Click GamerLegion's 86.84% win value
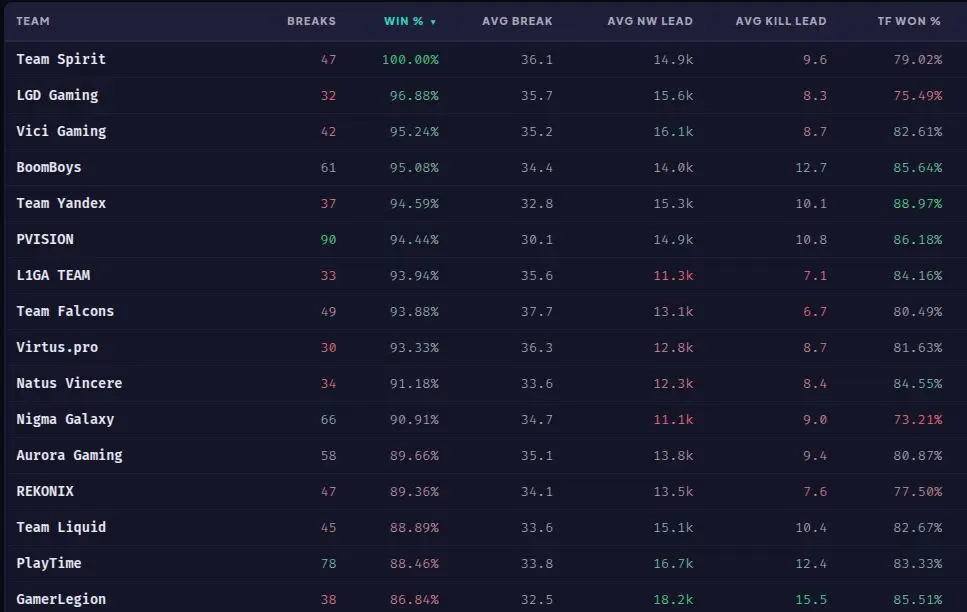 414,599
